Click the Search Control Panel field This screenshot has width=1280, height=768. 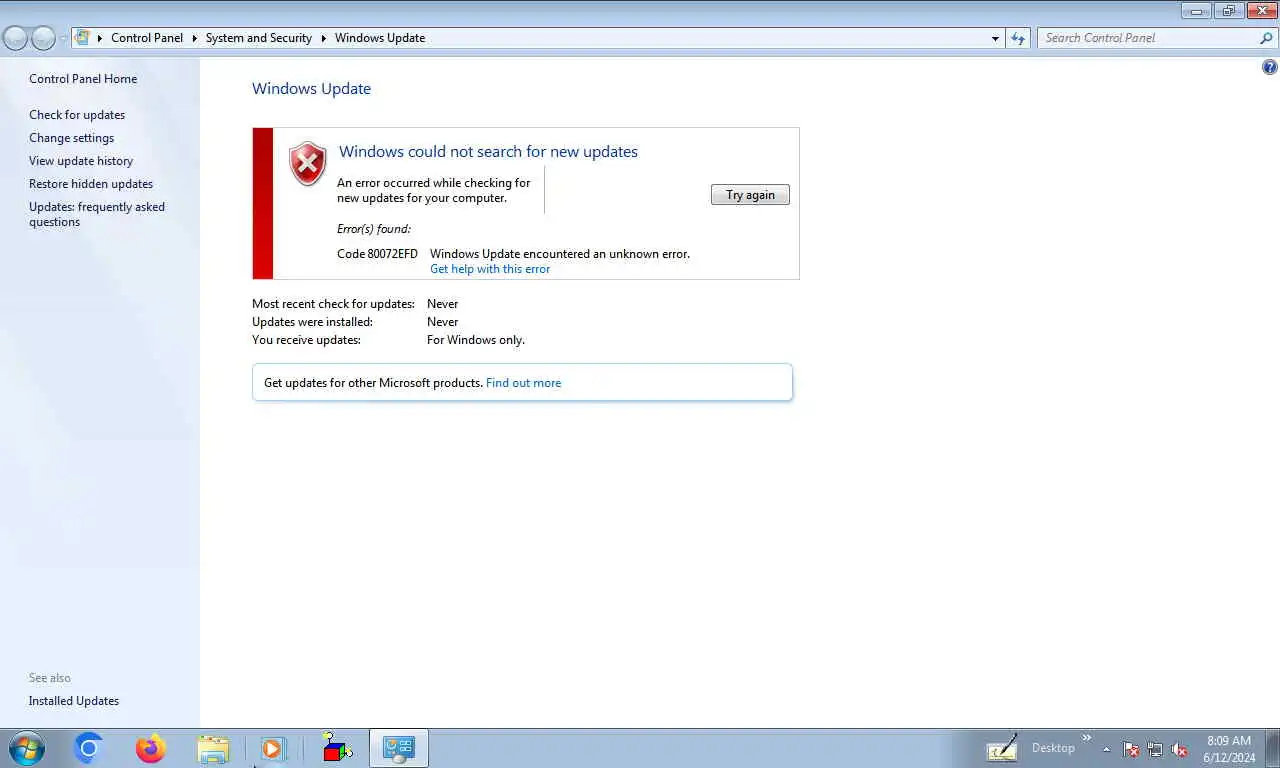tap(1148, 38)
